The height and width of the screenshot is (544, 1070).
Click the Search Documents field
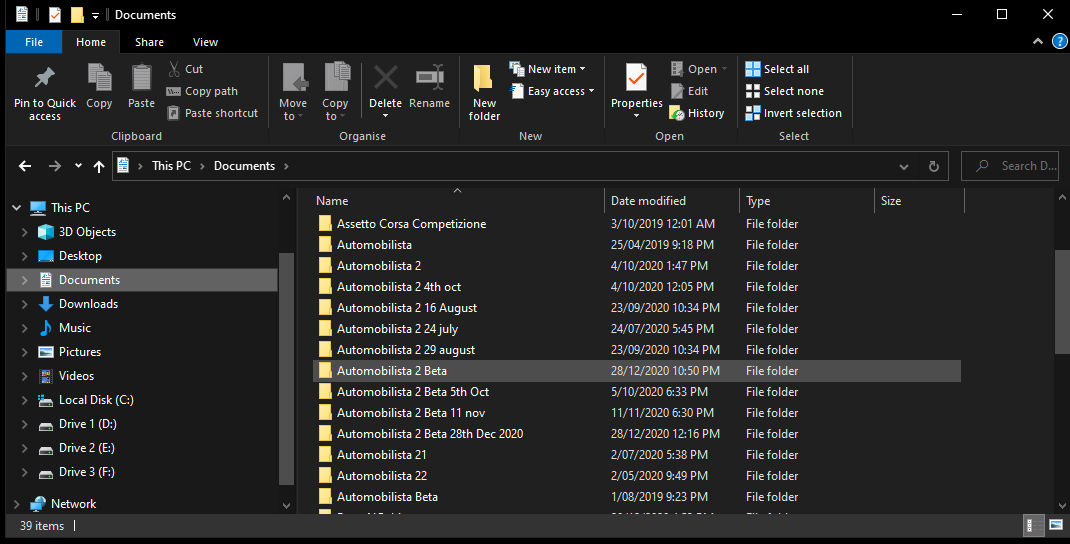pos(1010,166)
